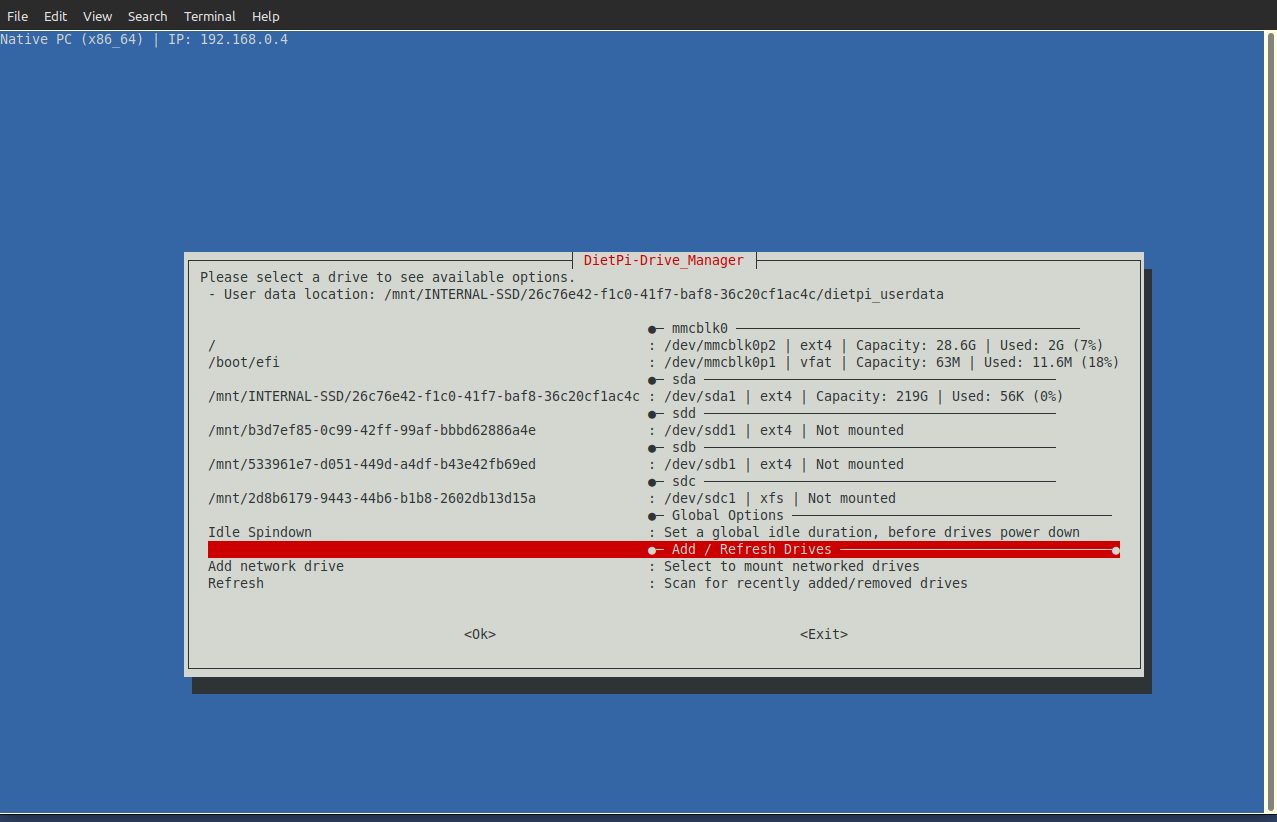
Task: Choose the Refresh option
Action: (x=236, y=583)
